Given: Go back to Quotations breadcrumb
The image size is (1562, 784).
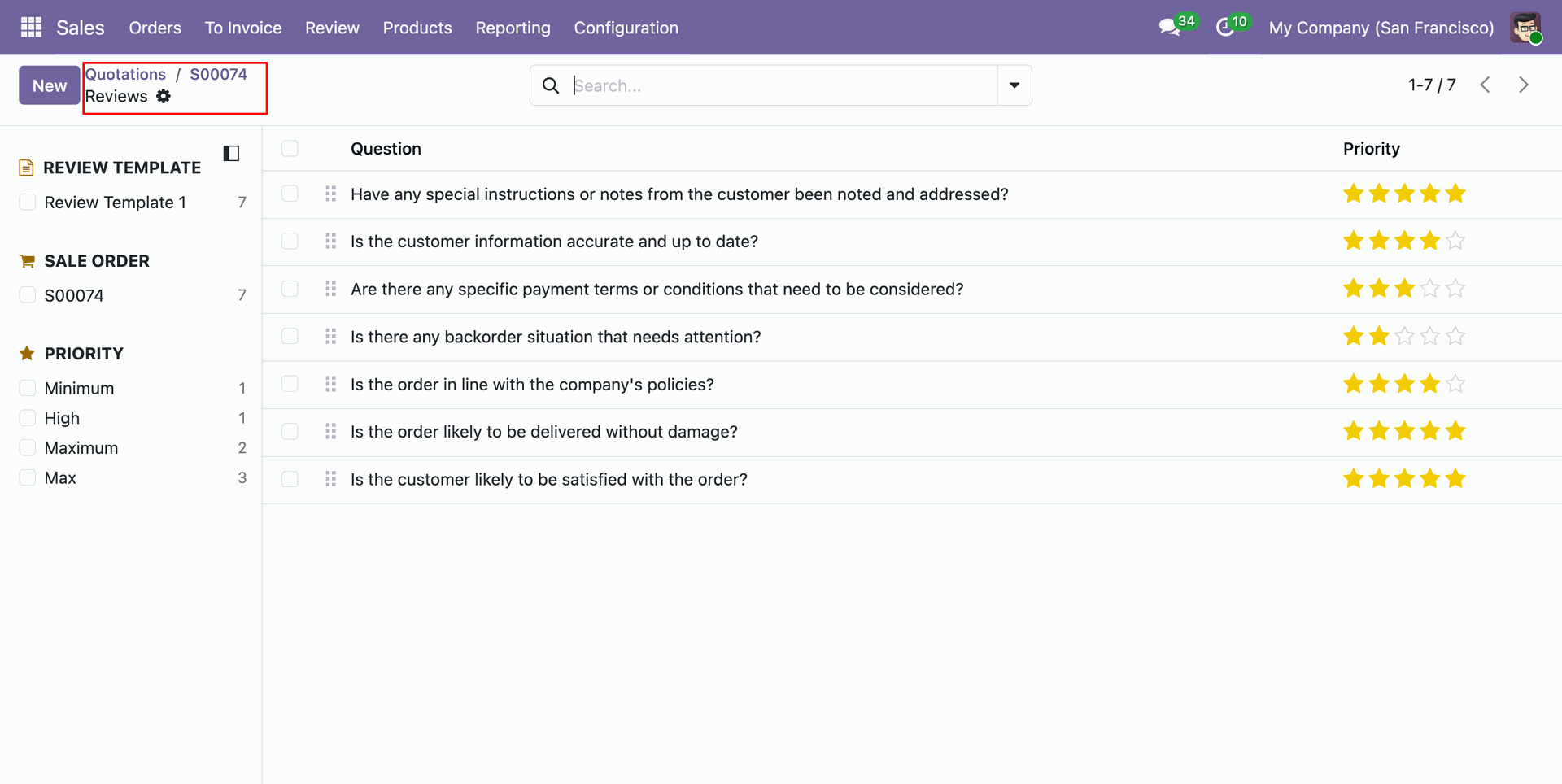Looking at the screenshot, I should coord(125,74).
